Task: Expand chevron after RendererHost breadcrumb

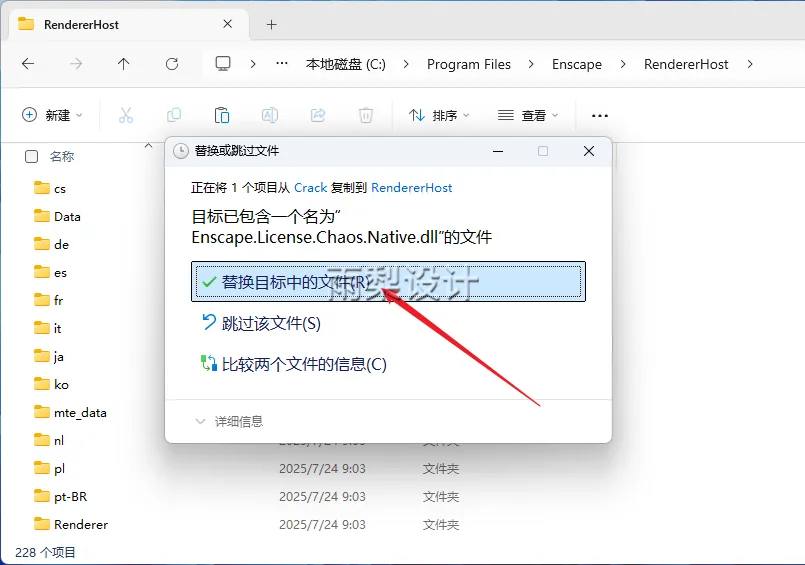Action: [750, 64]
